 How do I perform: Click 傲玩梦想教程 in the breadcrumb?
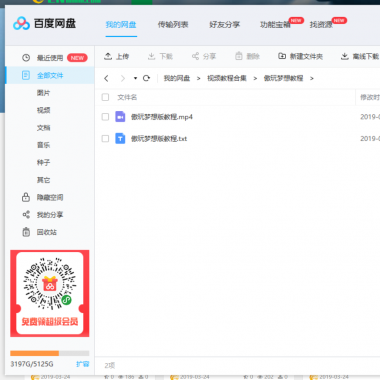[x=283, y=78]
